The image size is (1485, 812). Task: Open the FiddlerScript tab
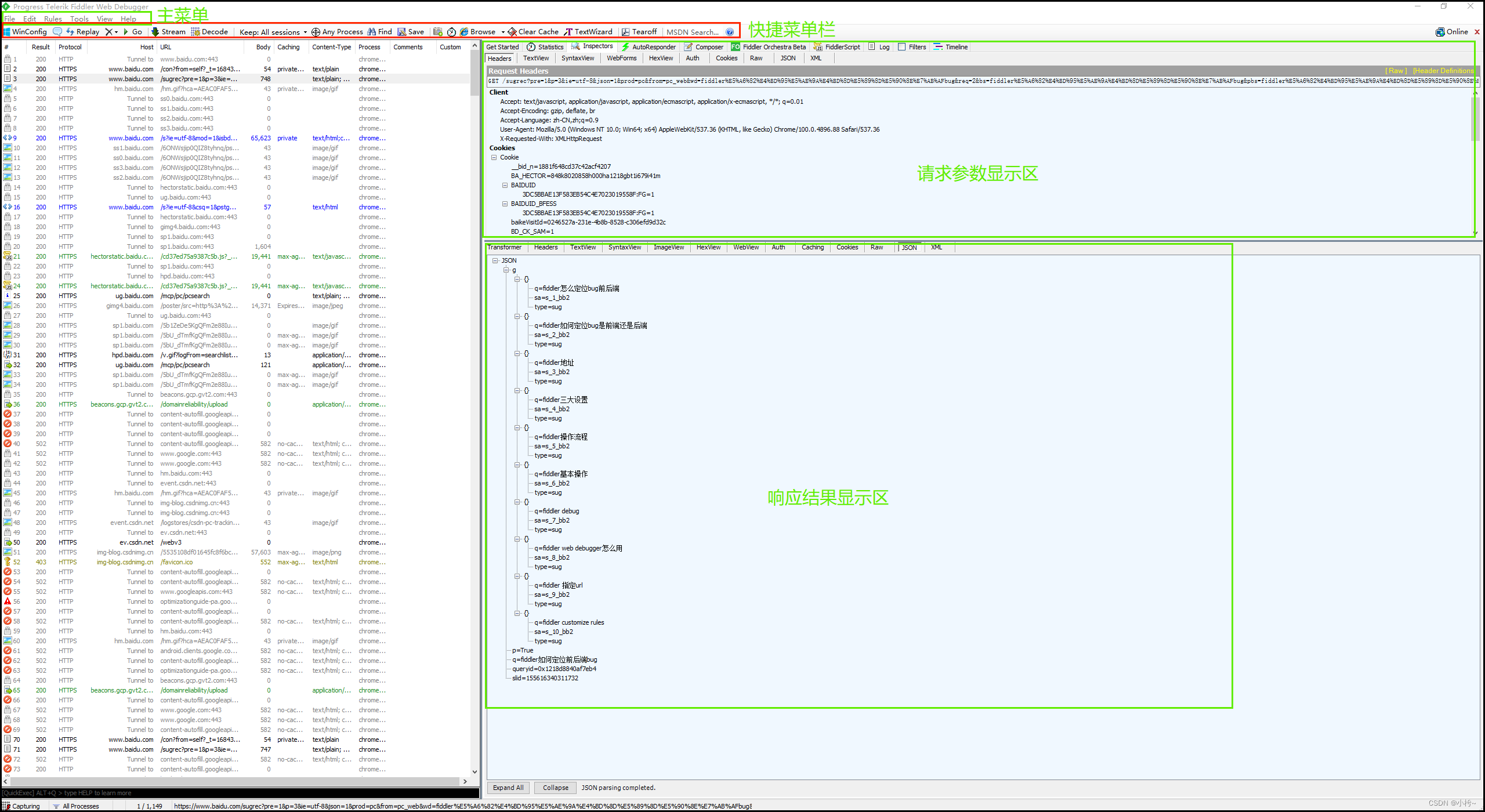837,47
